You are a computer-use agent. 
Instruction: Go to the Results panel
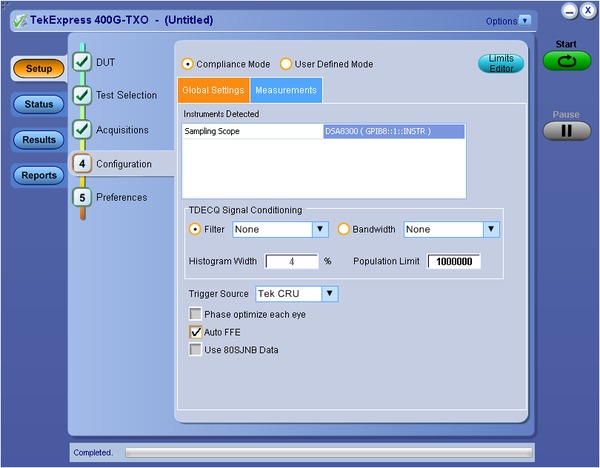coord(39,140)
